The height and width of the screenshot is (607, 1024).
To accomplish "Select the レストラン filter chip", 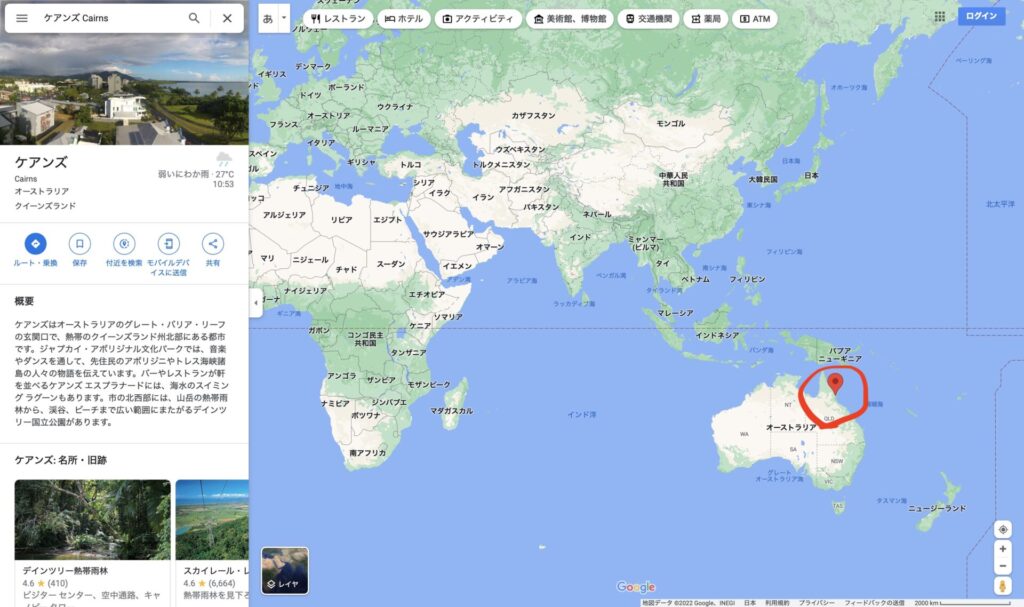I will click(338, 19).
